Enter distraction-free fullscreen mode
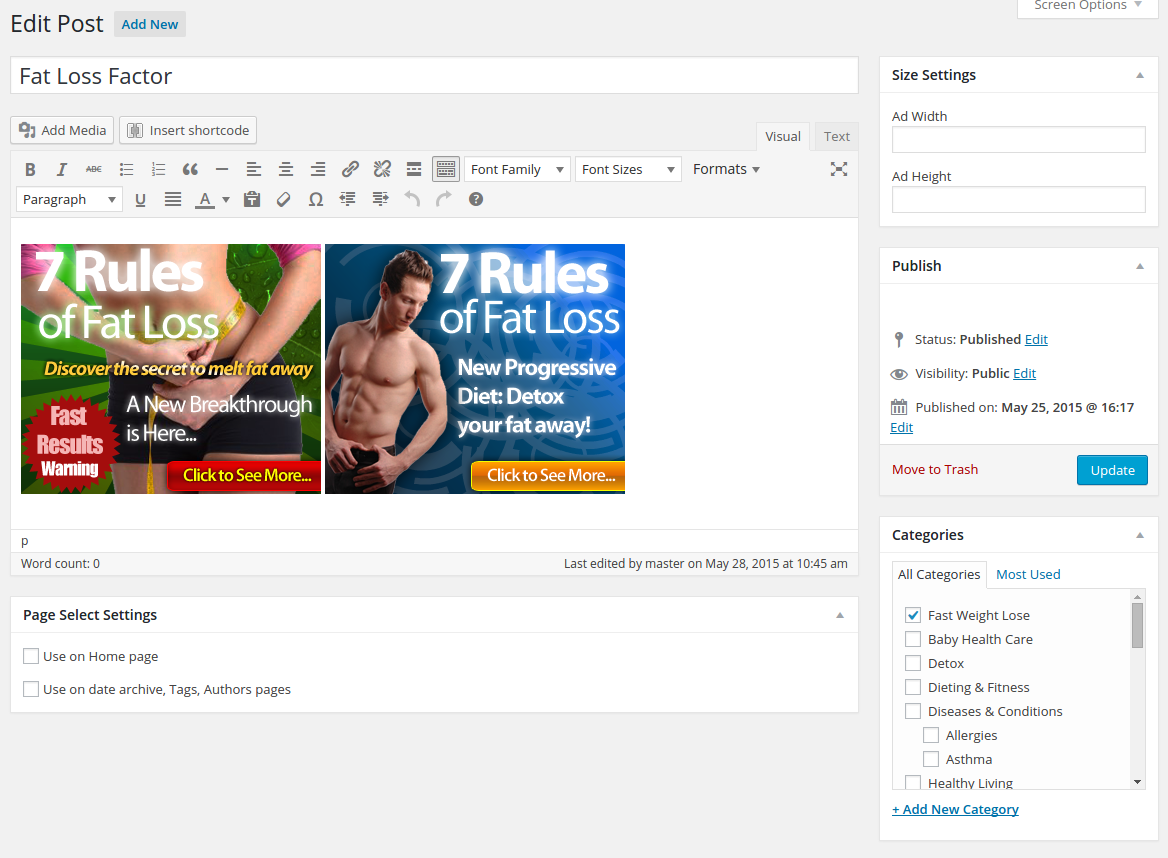 pos(839,169)
